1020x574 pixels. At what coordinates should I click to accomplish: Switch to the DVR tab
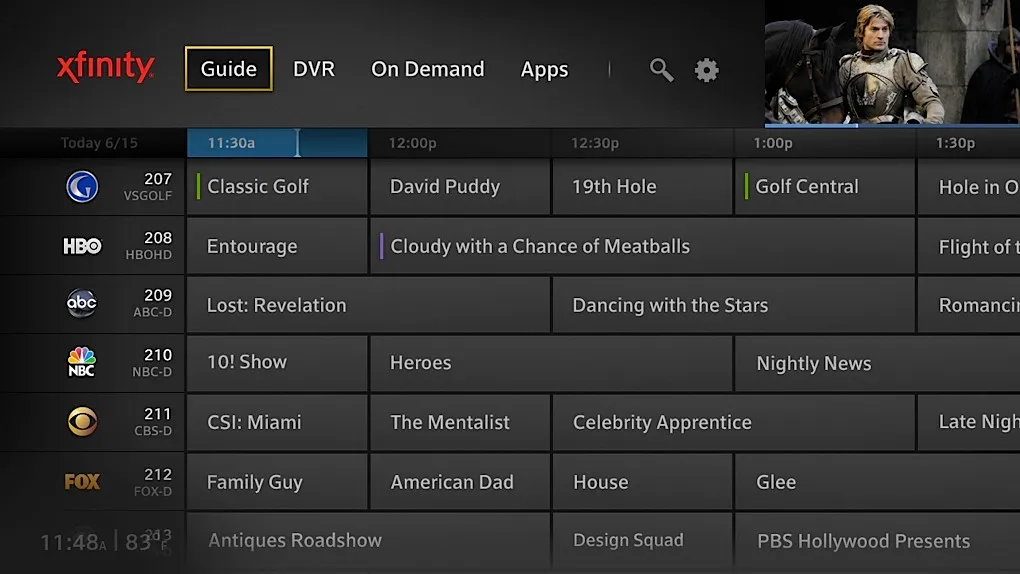point(314,69)
